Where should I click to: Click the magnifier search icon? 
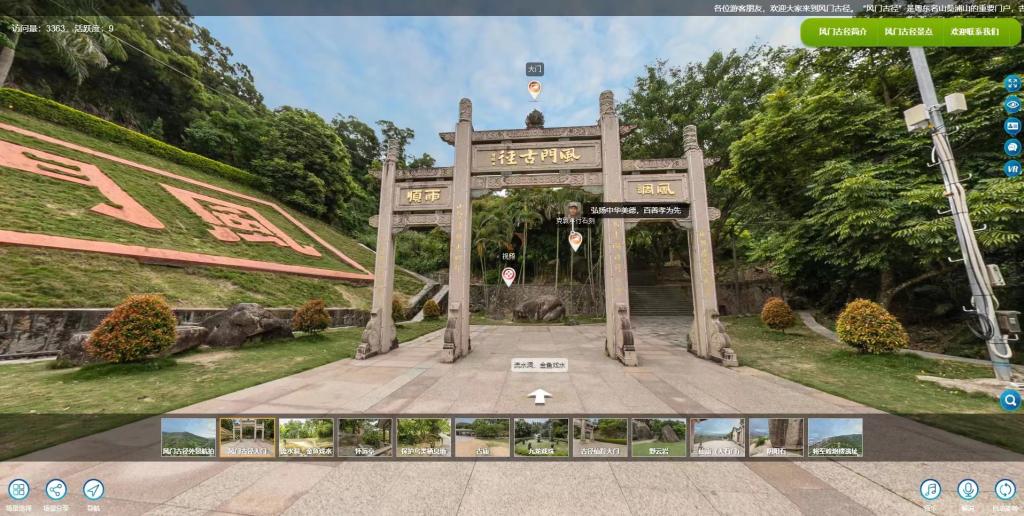click(1010, 400)
